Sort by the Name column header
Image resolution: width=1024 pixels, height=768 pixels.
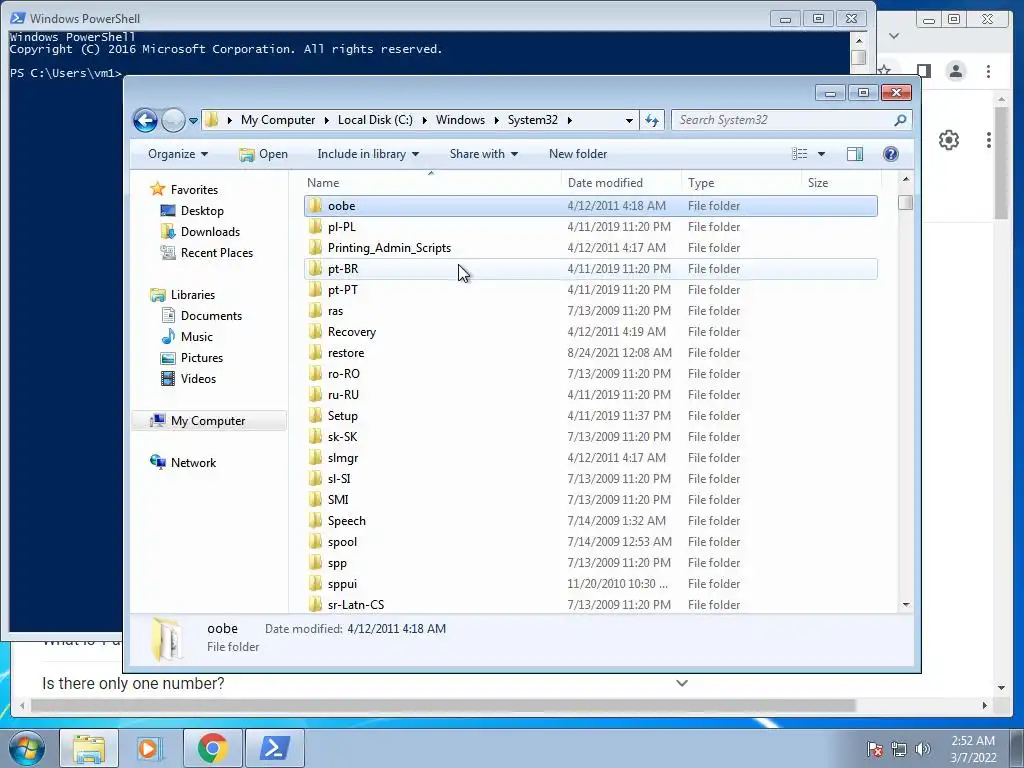(x=431, y=183)
